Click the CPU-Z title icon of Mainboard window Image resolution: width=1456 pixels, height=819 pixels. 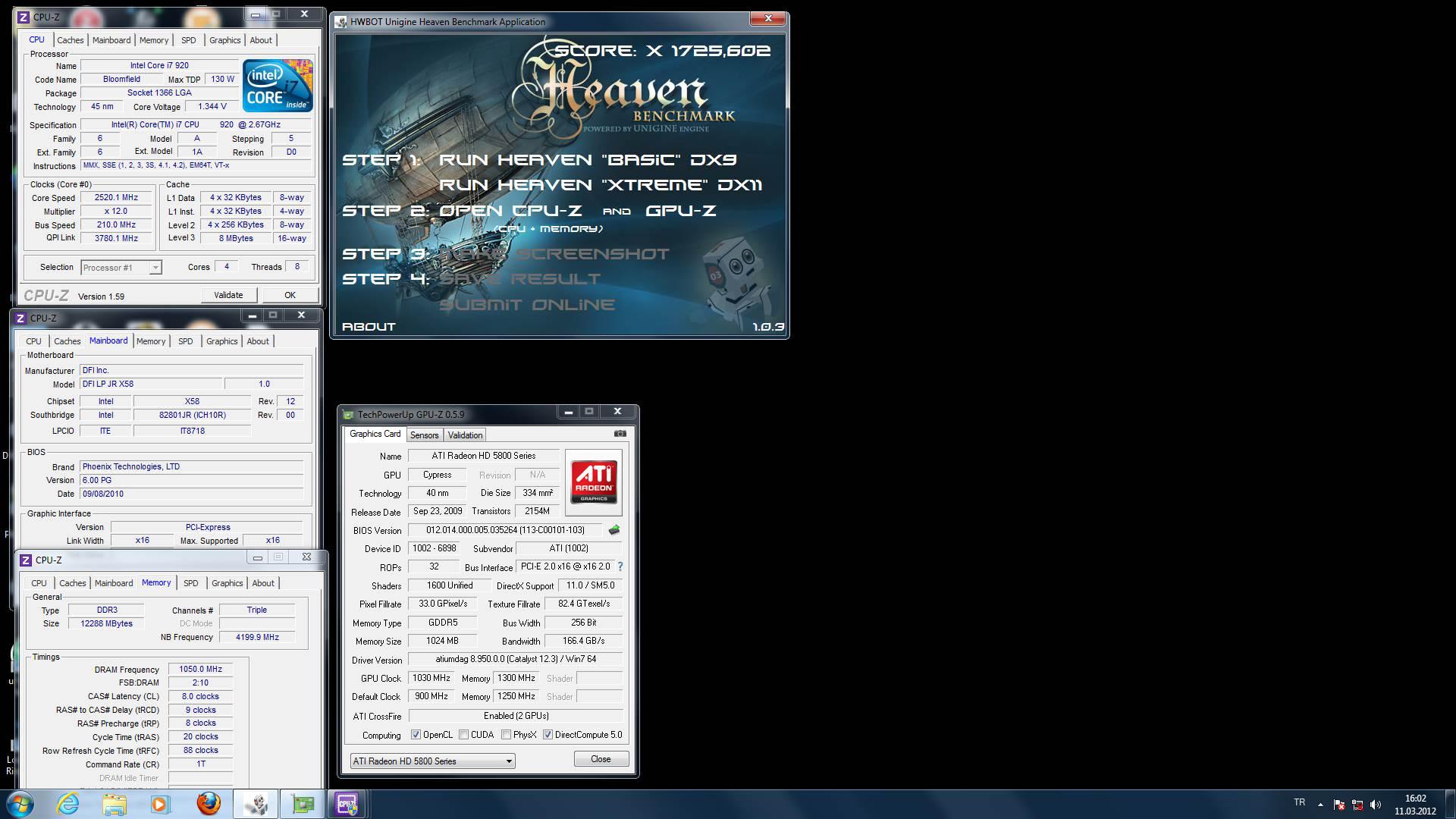coord(21,318)
